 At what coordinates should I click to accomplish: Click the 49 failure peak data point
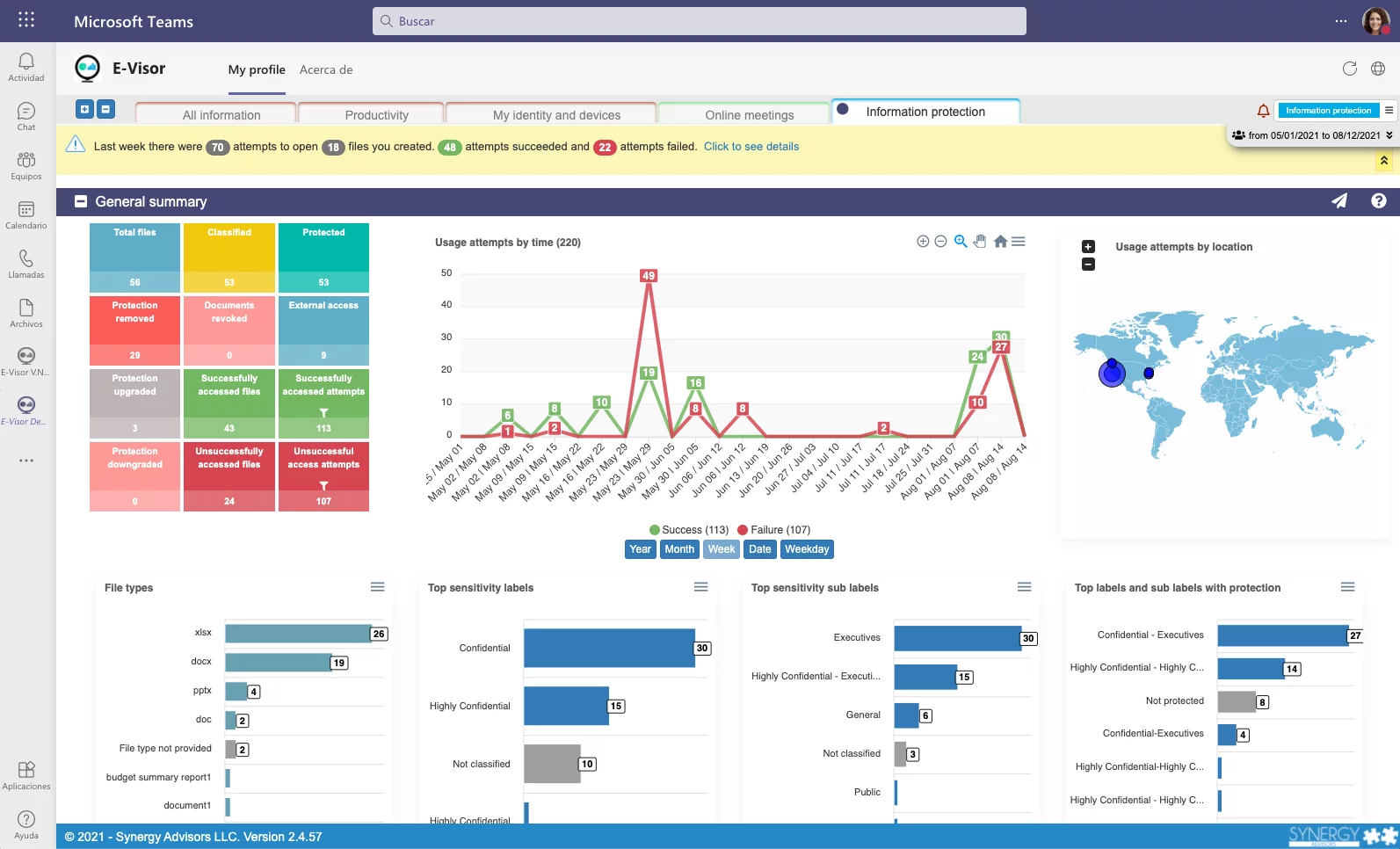tap(649, 276)
